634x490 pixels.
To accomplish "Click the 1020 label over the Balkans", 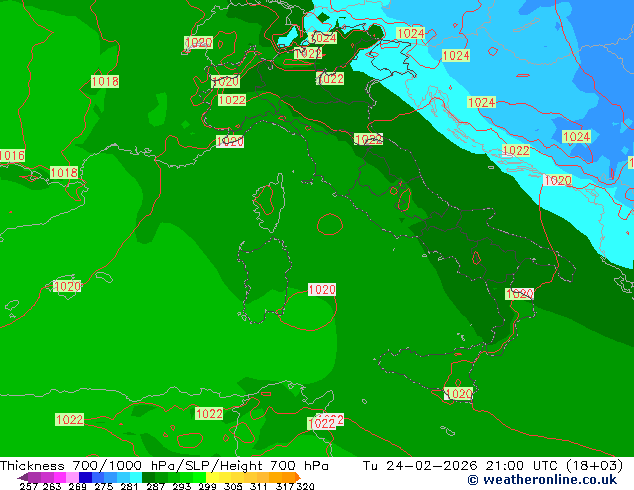I will point(558,180).
